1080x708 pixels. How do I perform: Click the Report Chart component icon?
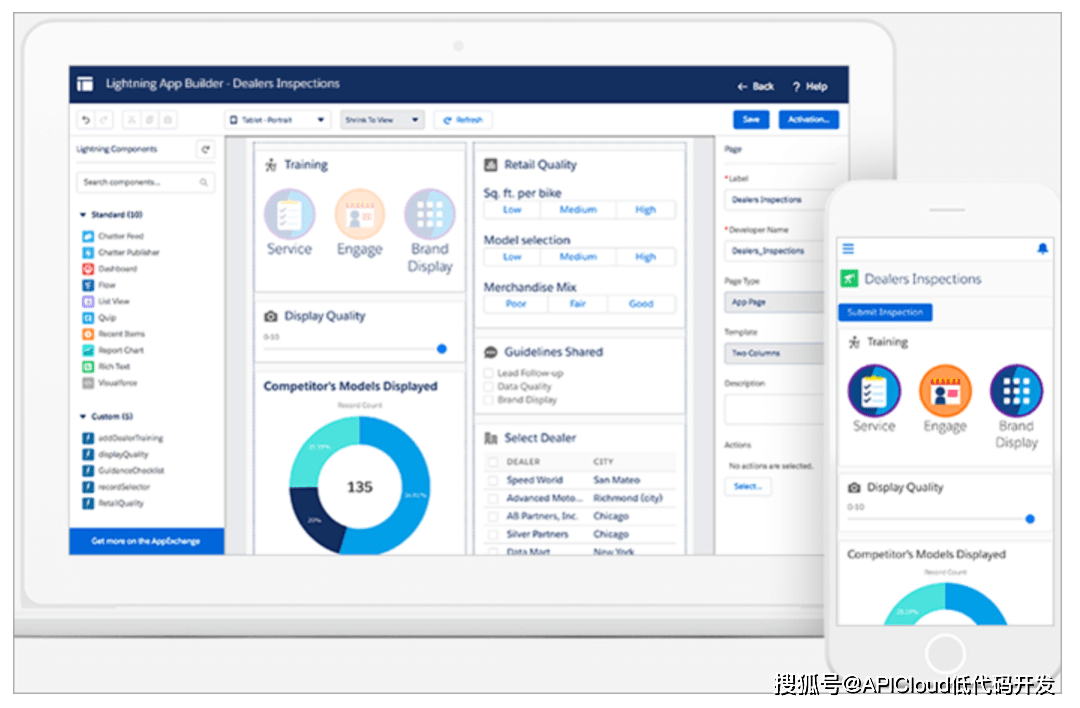pos(88,351)
